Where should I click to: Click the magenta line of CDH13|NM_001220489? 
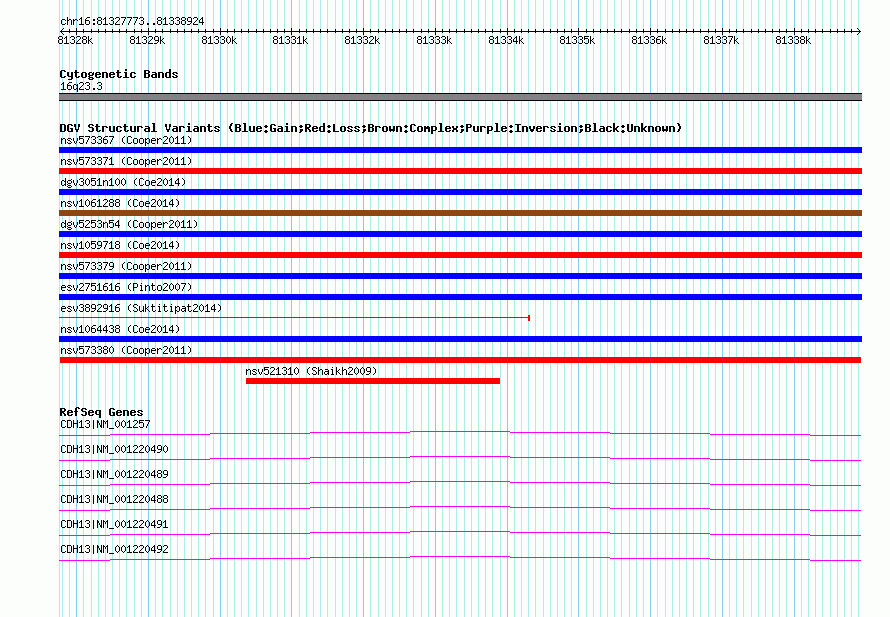tap(460, 484)
